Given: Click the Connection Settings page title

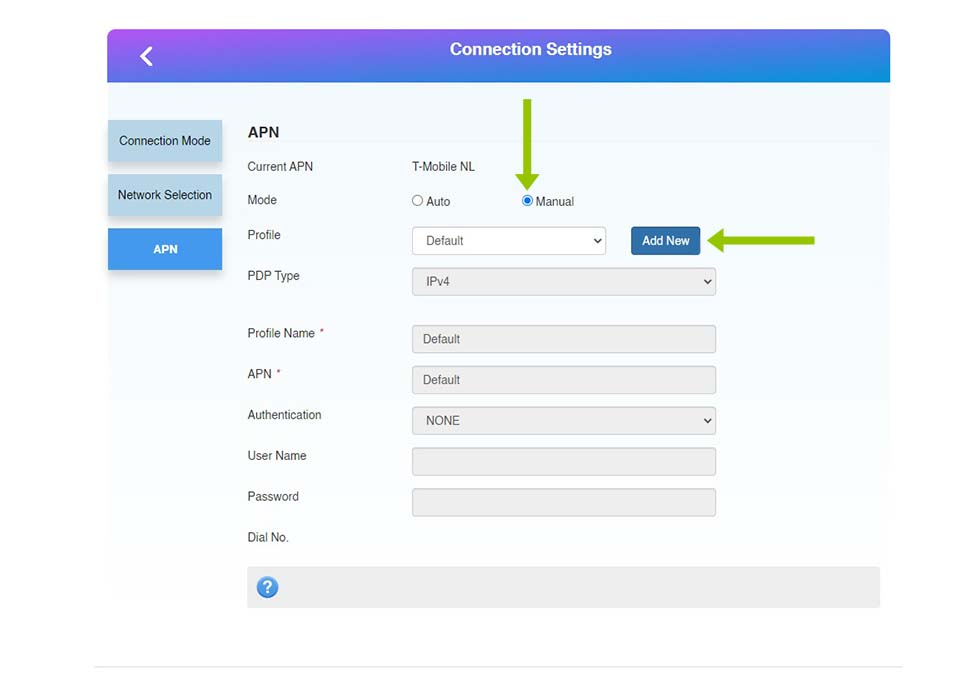Looking at the screenshot, I should [530, 50].
